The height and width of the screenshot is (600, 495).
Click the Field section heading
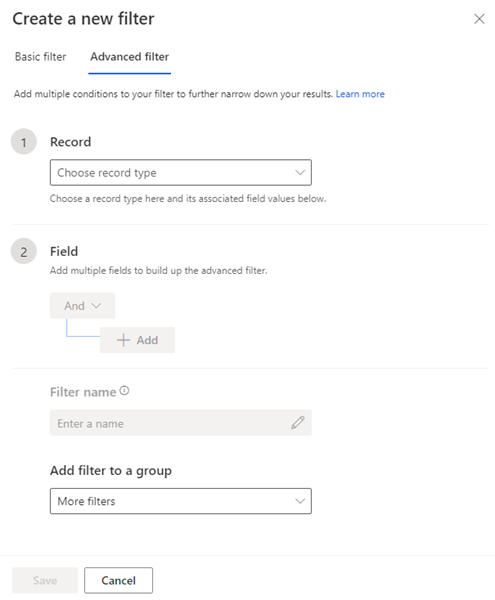click(x=64, y=251)
